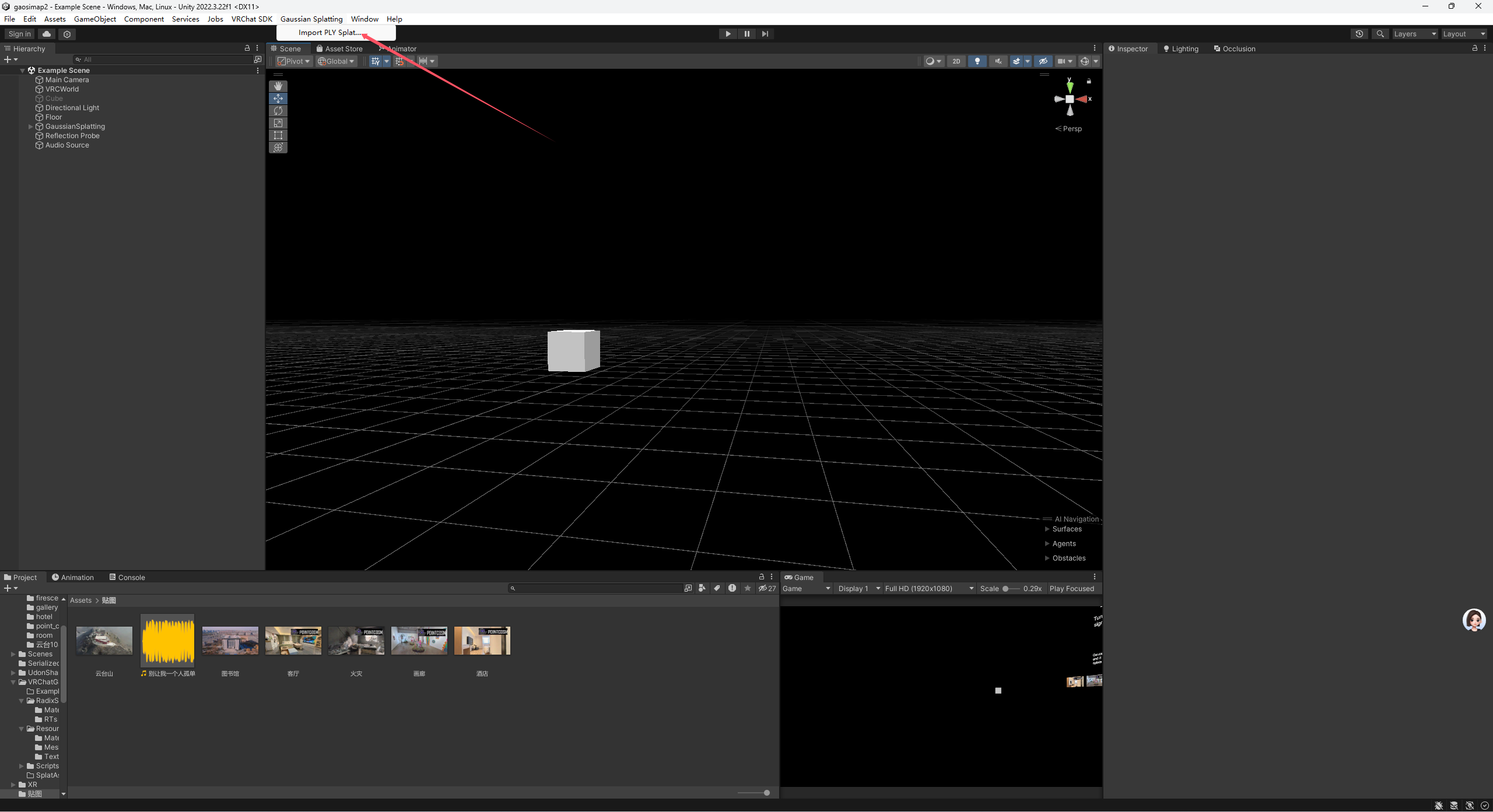
Task: Toggle scene lighting bulb button
Action: click(x=977, y=61)
